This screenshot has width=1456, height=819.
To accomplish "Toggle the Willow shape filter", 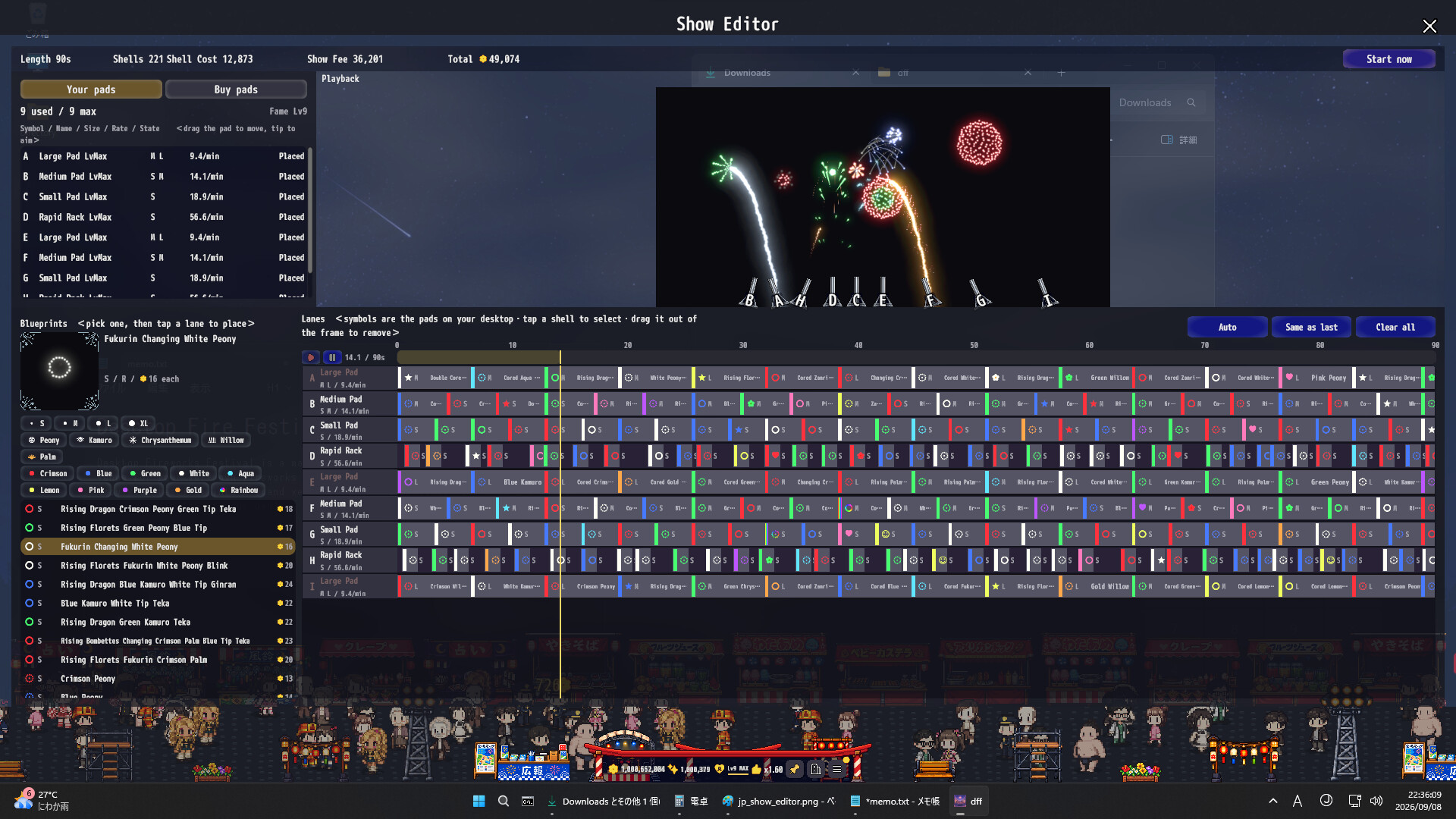I will 226,440.
